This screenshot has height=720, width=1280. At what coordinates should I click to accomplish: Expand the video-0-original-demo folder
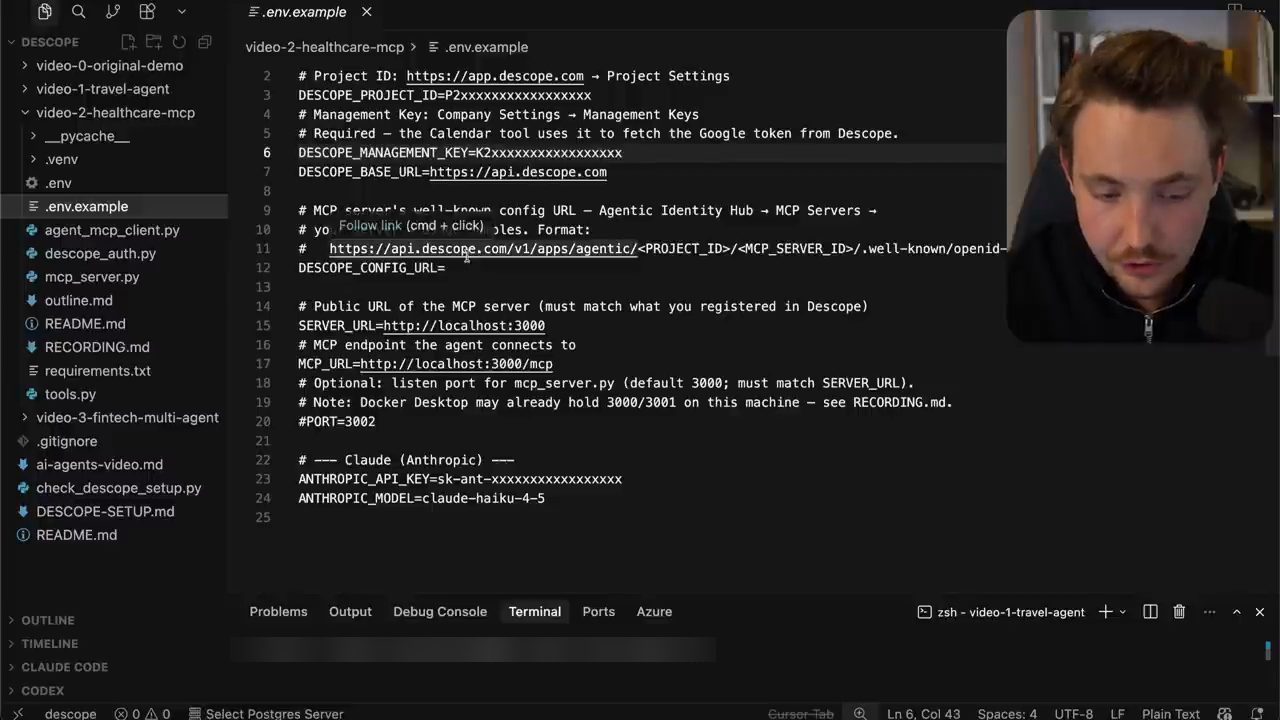pyautogui.click(x=110, y=65)
